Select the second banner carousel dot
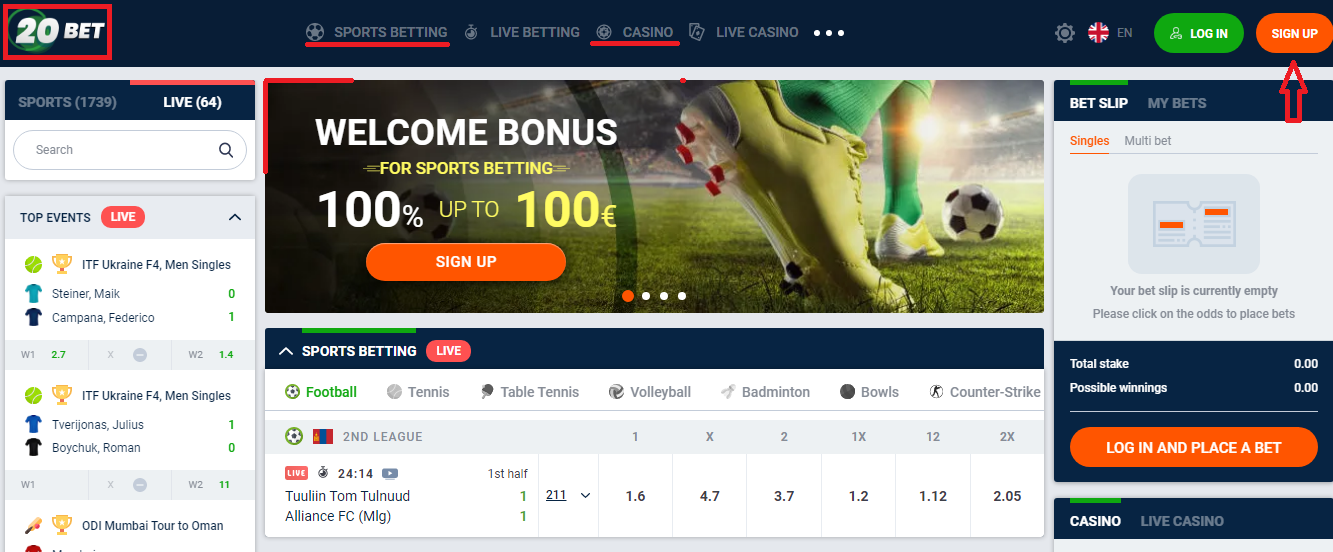Viewport: 1333px width, 552px height. [x=646, y=296]
